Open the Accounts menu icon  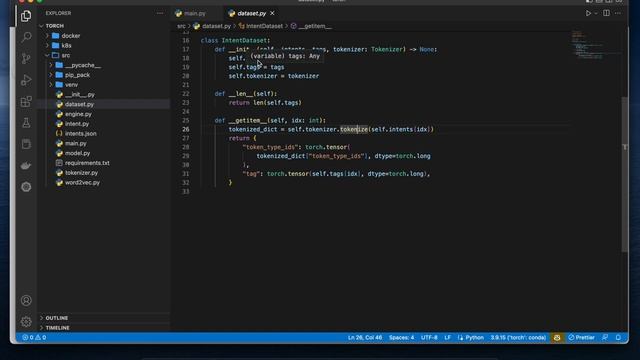click(x=26, y=300)
